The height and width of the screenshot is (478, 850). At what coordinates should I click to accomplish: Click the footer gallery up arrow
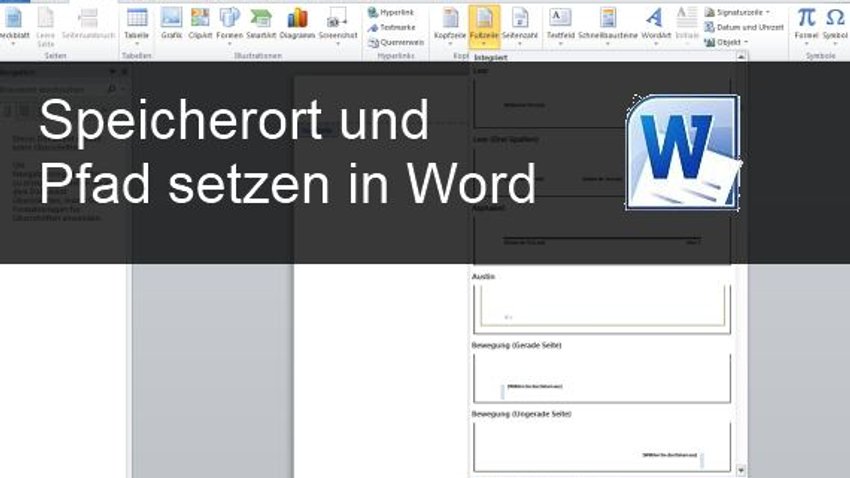pyautogui.click(x=741, y=56)
